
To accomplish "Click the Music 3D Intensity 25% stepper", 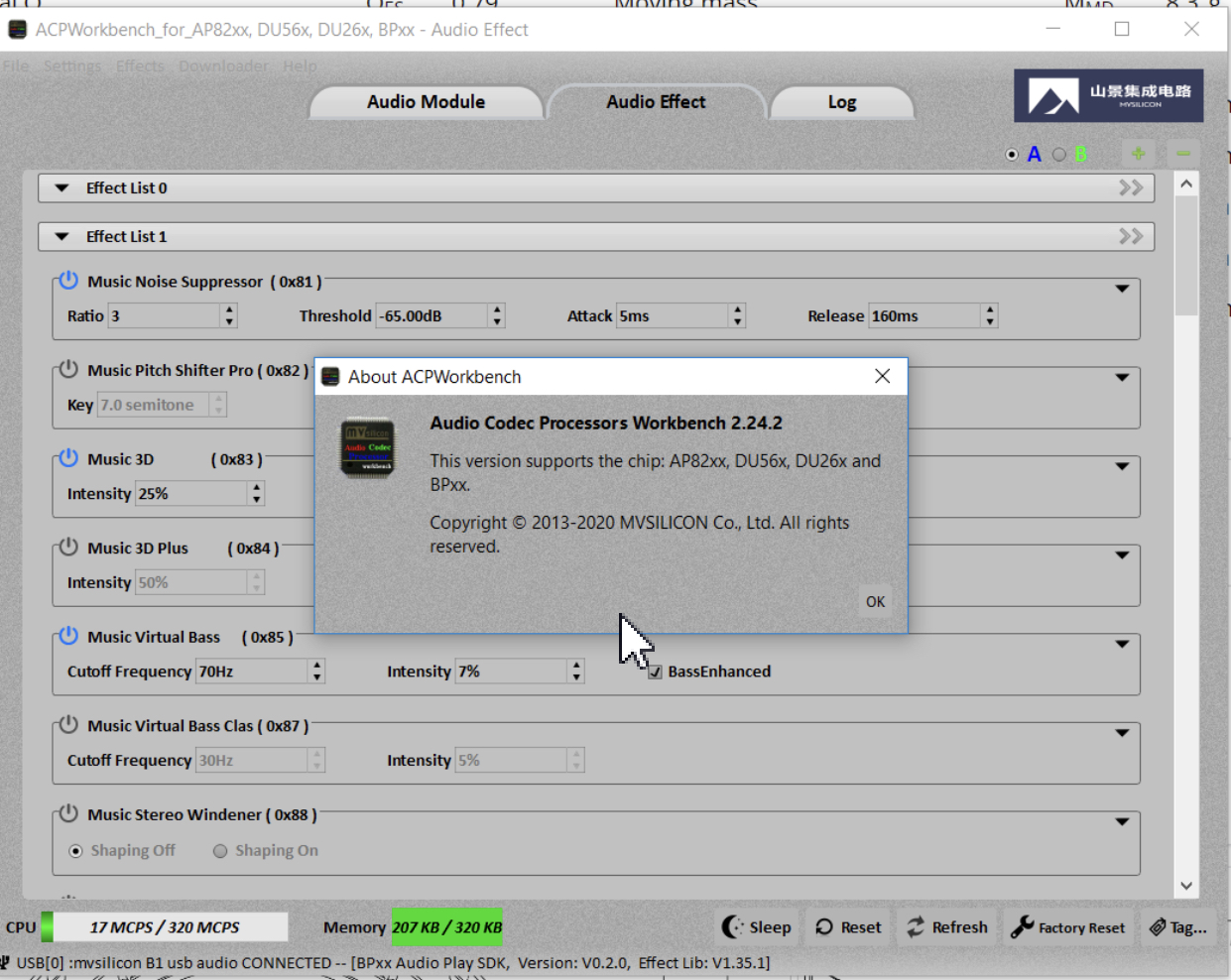I will coord(256,493).
